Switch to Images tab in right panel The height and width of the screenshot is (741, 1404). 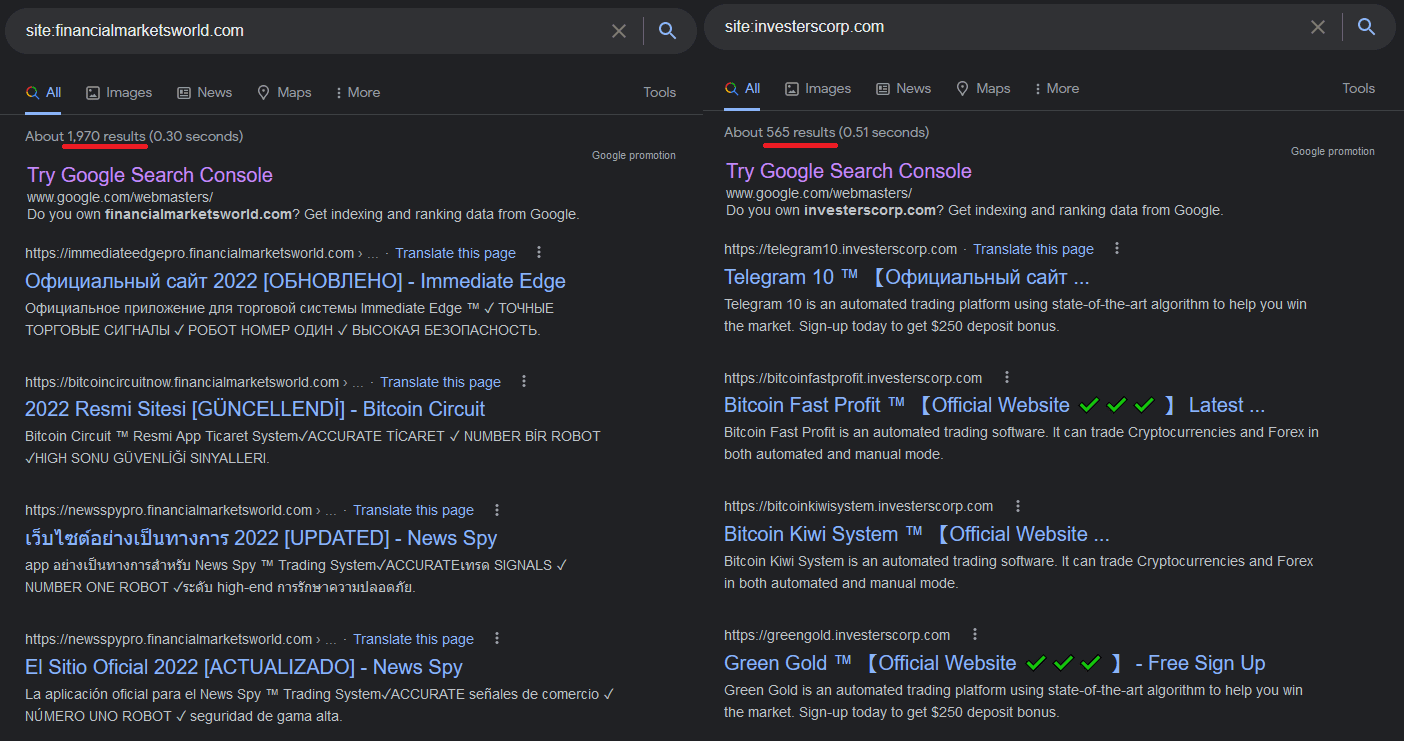pos(818,88)
